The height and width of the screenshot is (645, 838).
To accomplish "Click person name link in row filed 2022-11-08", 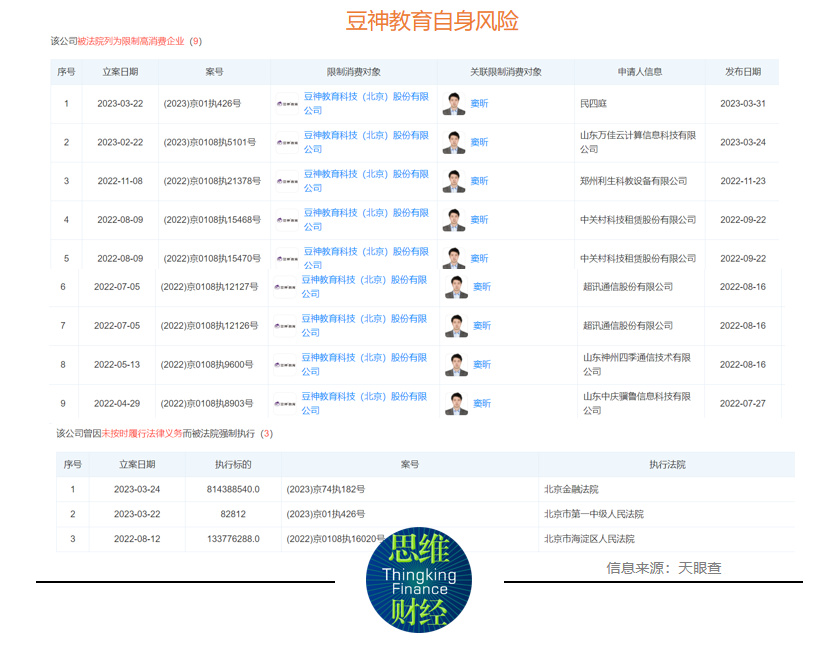I will (479, 181).
